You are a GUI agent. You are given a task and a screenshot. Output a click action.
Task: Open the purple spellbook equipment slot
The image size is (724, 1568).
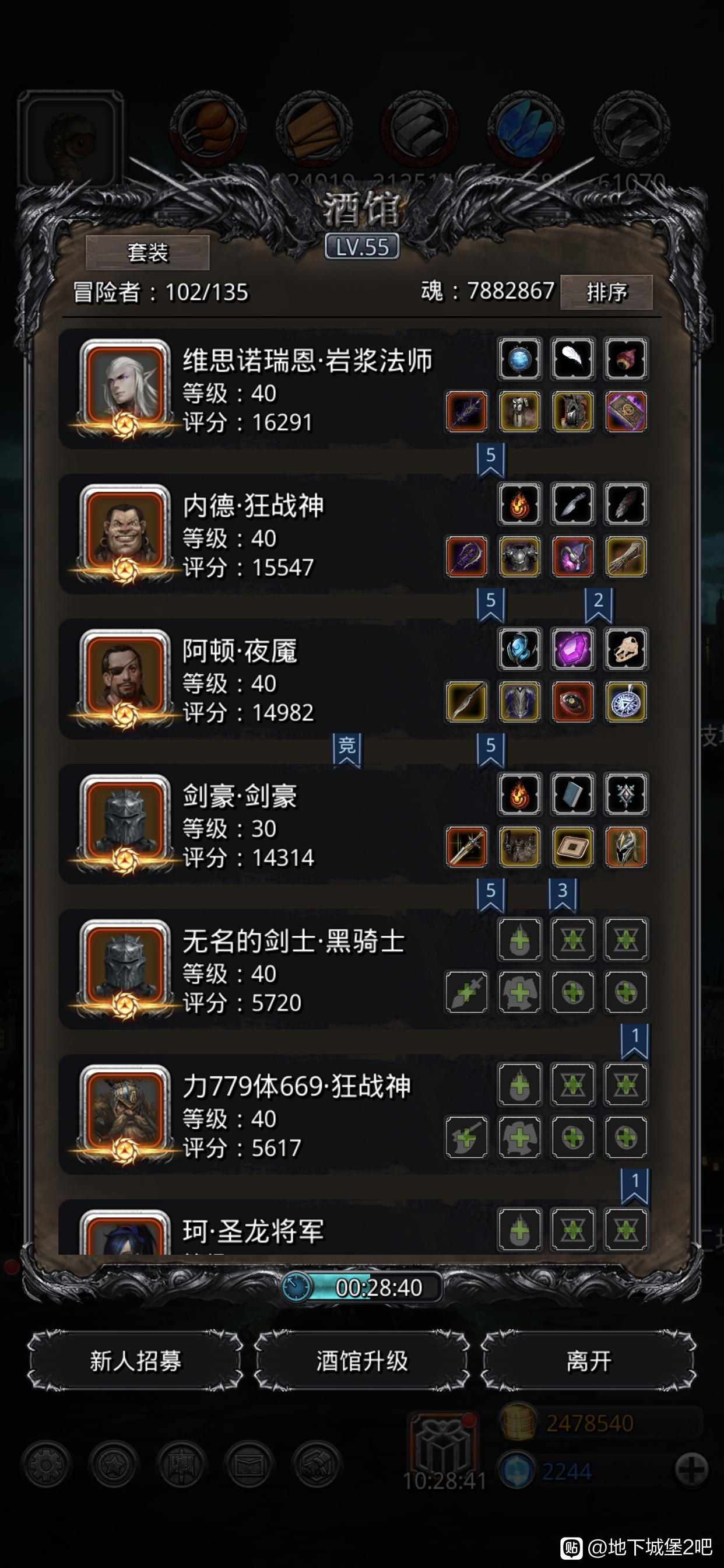[625, 411]
